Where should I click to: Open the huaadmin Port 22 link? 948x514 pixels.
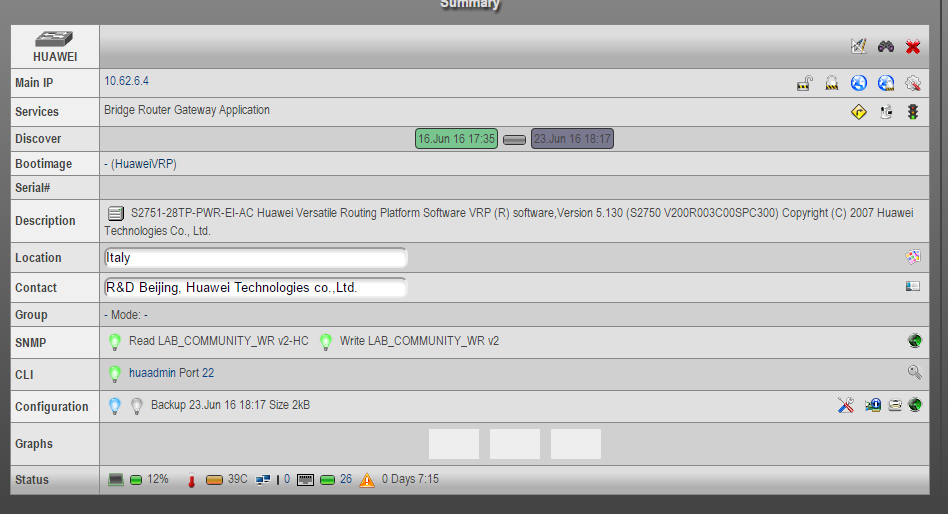(171, 373)
